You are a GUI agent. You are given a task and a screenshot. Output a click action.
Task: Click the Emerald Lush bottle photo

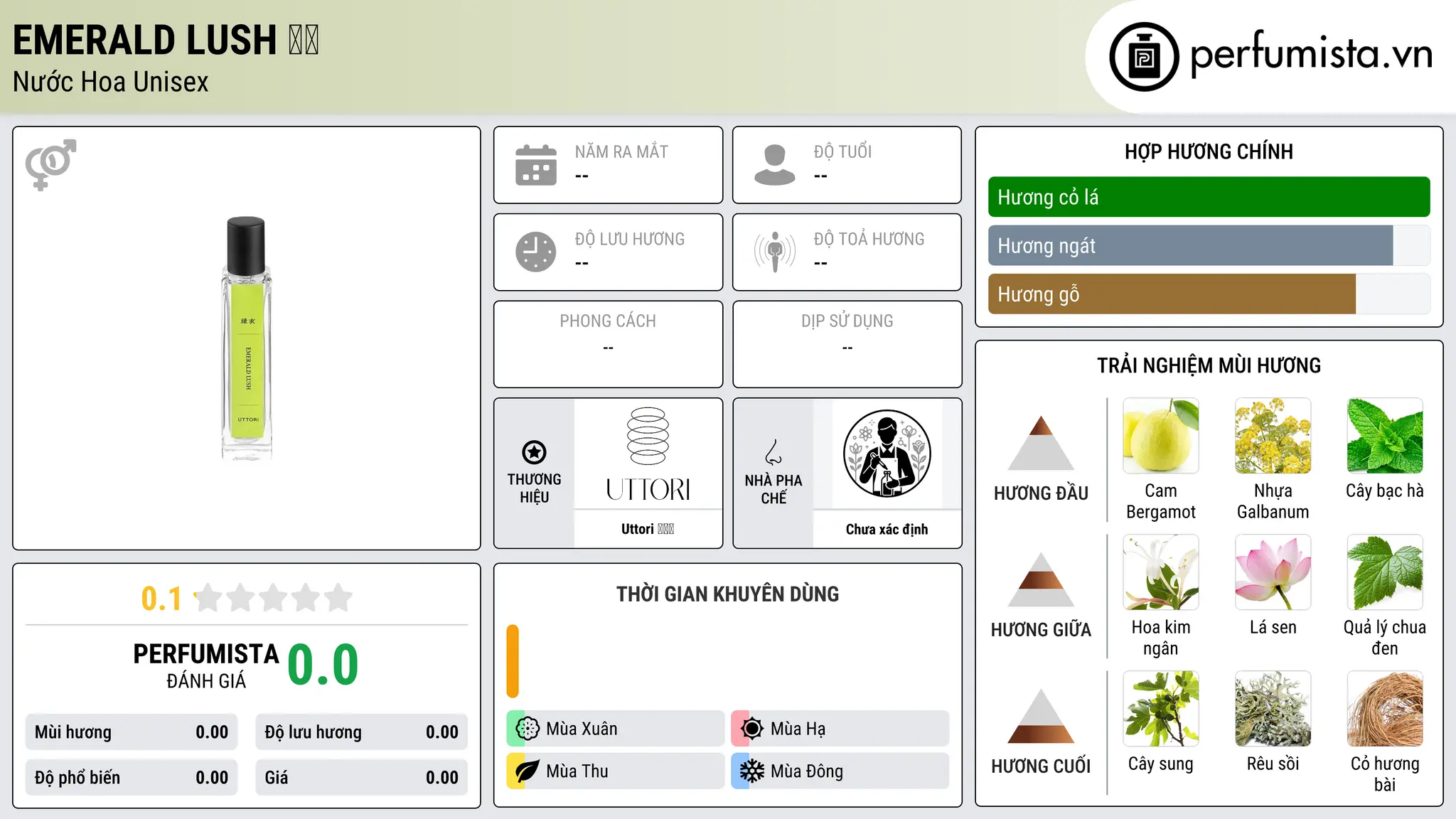coord(247,338)
